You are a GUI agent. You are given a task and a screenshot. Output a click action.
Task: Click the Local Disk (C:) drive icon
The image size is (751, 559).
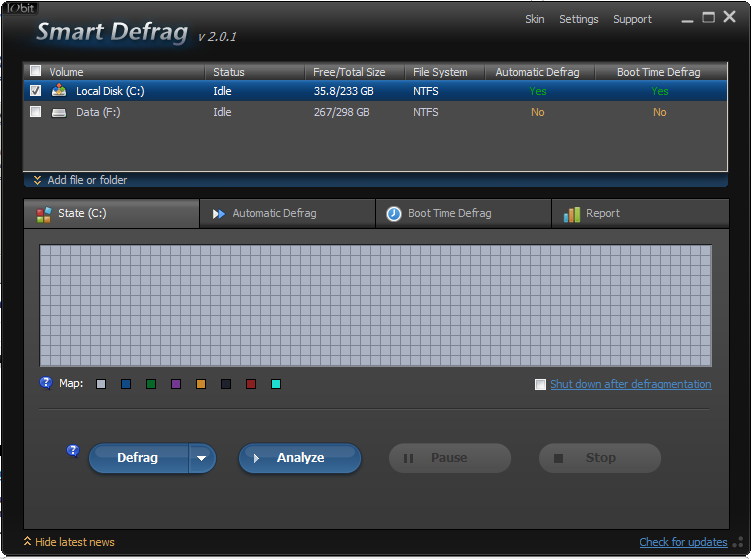59,90
